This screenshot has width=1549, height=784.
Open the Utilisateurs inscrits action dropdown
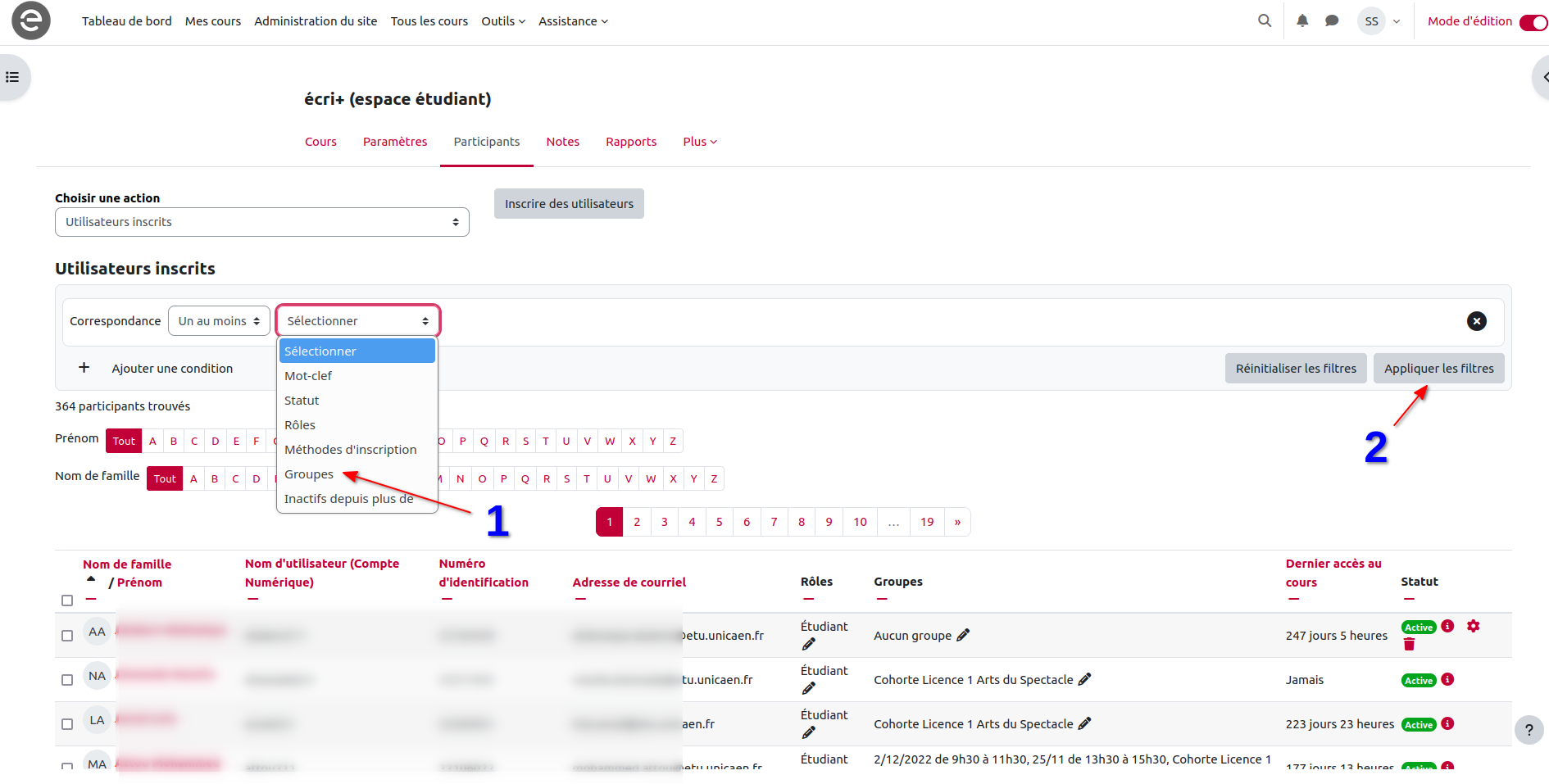tap(261, 222)
